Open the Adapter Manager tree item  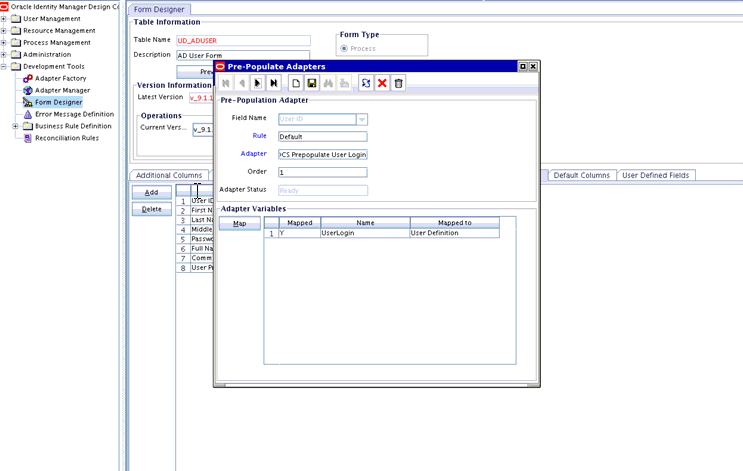point(62,90)
